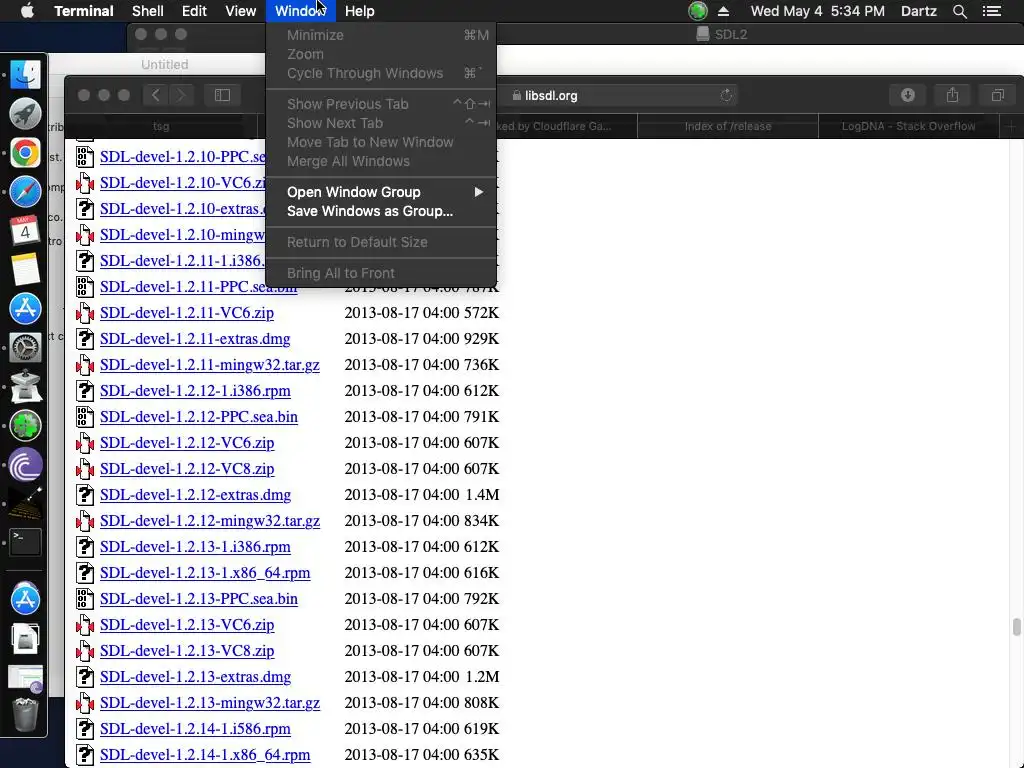Image resolution: width=1024 pixels, height=768 pixels.
Task: Open Notes icon in the Dock
Action: (x=25, y=269)
